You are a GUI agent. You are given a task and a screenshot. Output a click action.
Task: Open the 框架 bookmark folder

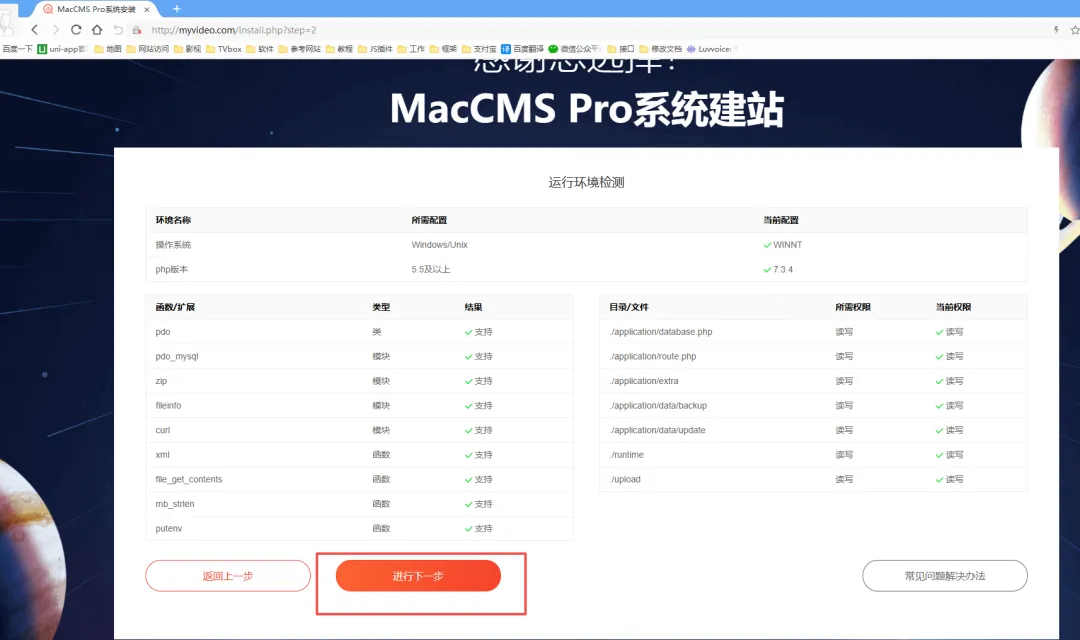[x=444, y=49]
